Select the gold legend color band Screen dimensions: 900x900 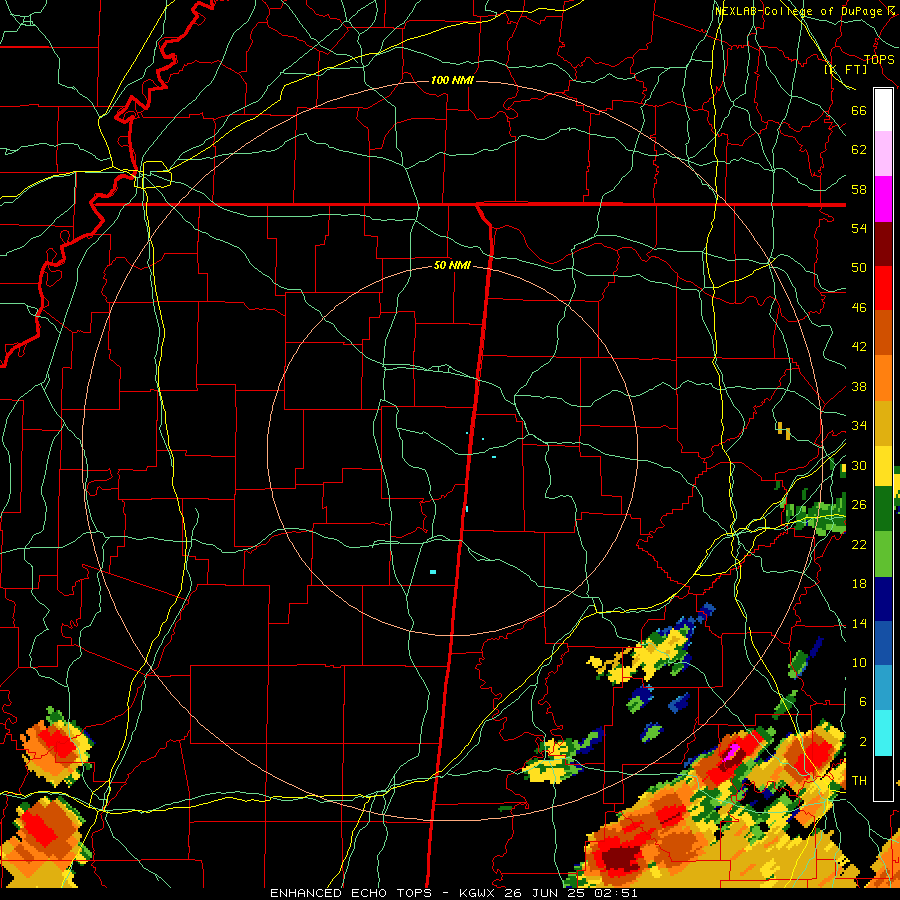pos(883,423)
